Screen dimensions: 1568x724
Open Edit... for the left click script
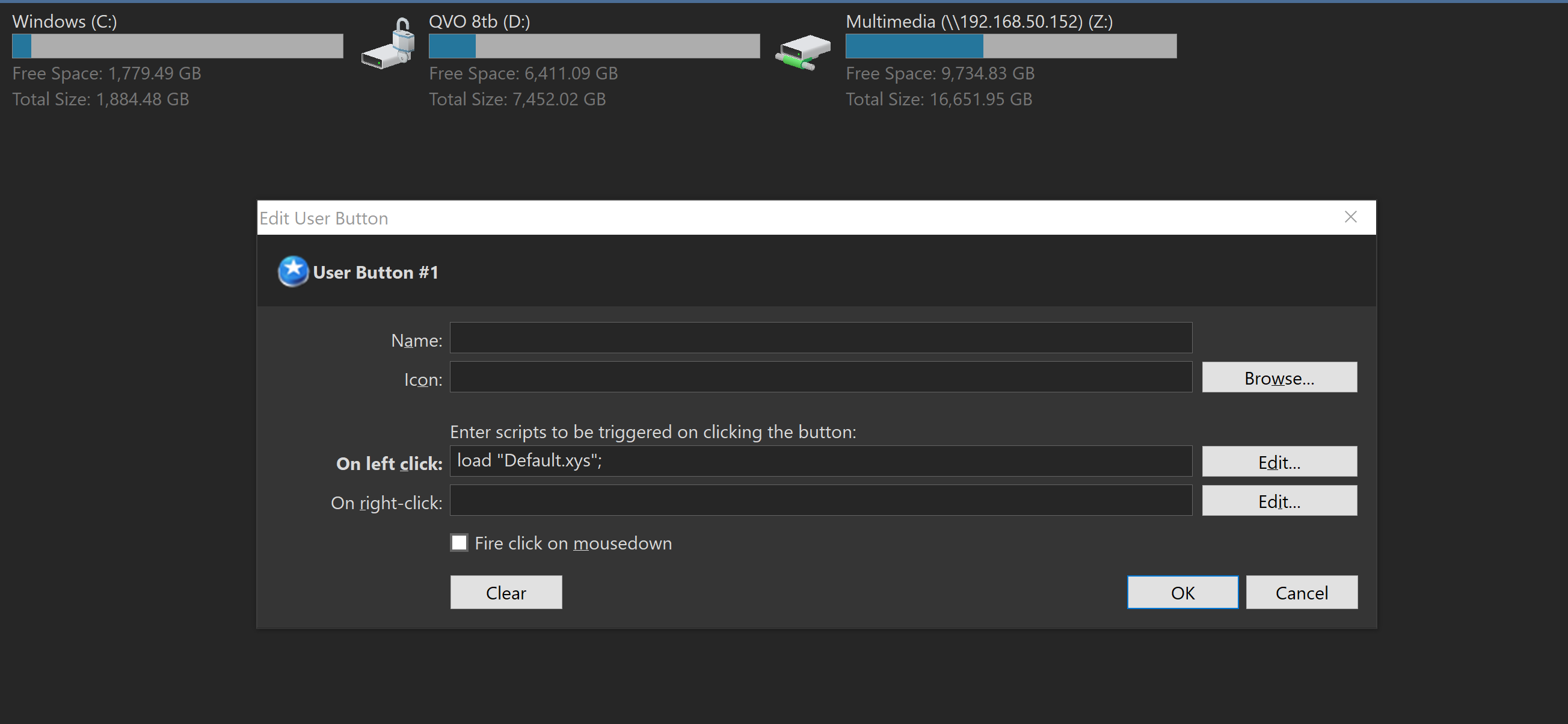click(1279, 462)
